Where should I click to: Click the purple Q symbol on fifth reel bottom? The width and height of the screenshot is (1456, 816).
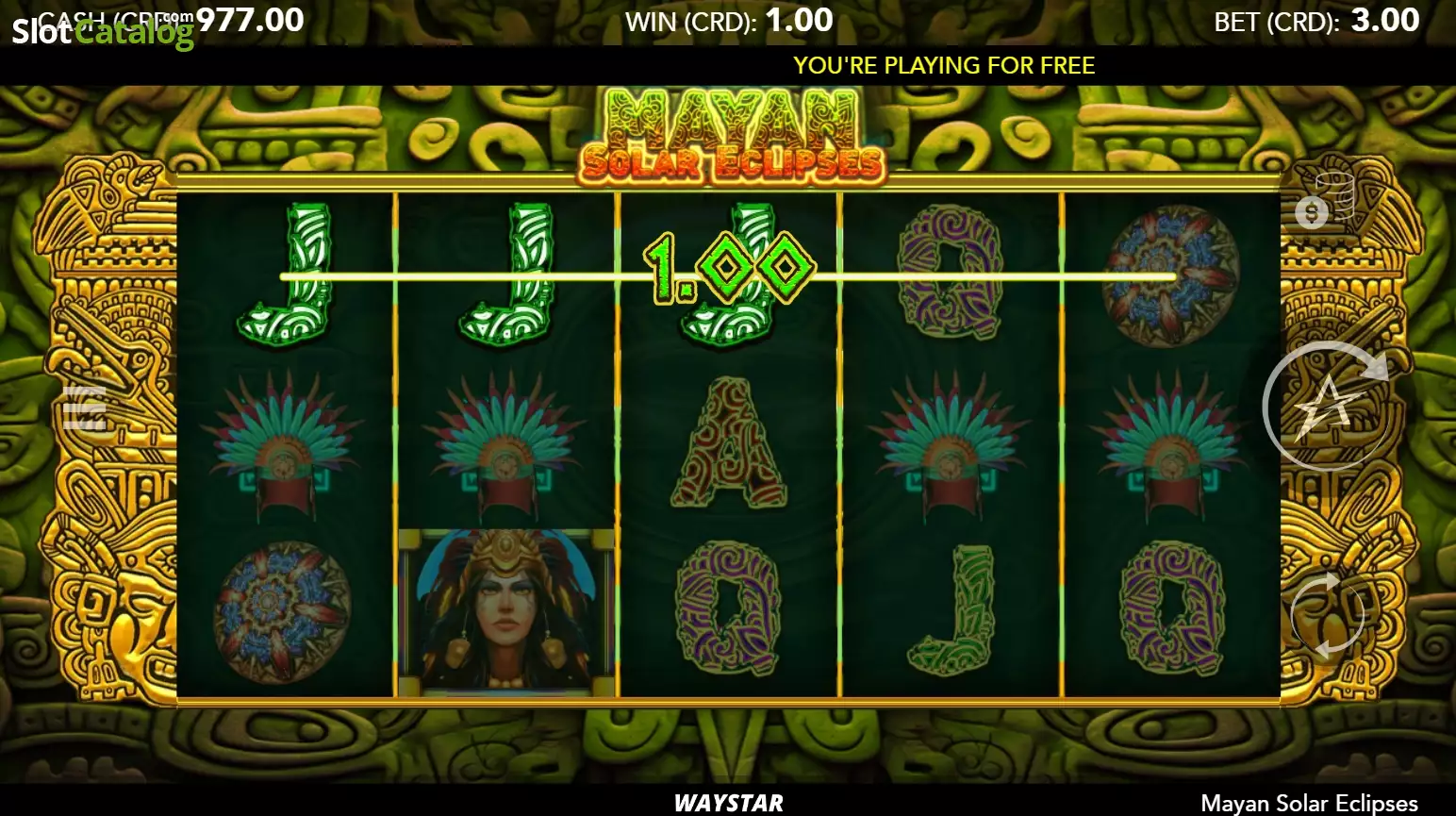coord(1172,609)
